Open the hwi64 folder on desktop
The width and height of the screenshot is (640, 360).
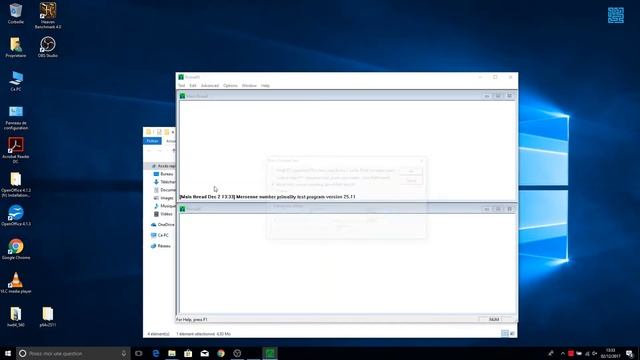point(16,317)
